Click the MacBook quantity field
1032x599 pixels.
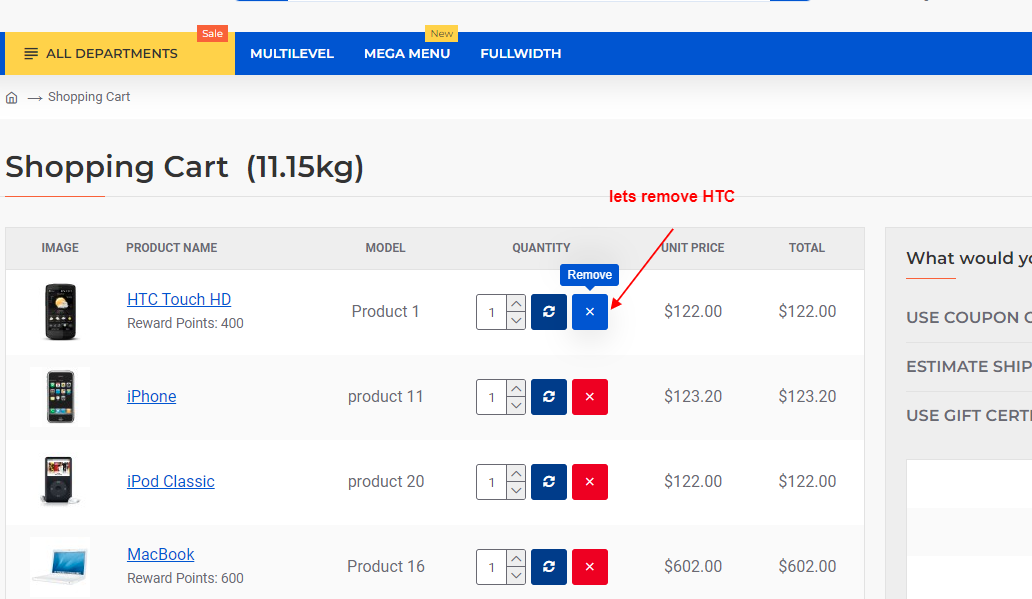[x=492, y=567]
